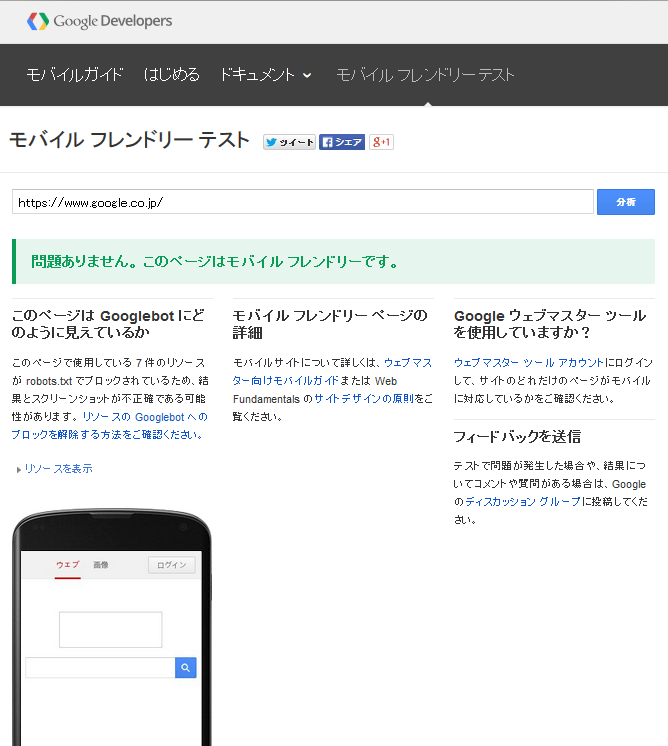Expand the ドキュメント dropdown menu
This screenshot has width=668, height=746.
click(265, 75)
